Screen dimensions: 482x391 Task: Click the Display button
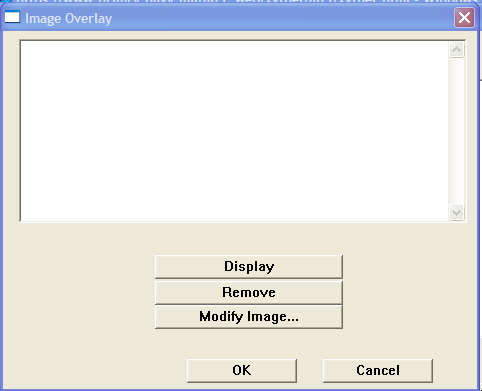tap(249, 267)
